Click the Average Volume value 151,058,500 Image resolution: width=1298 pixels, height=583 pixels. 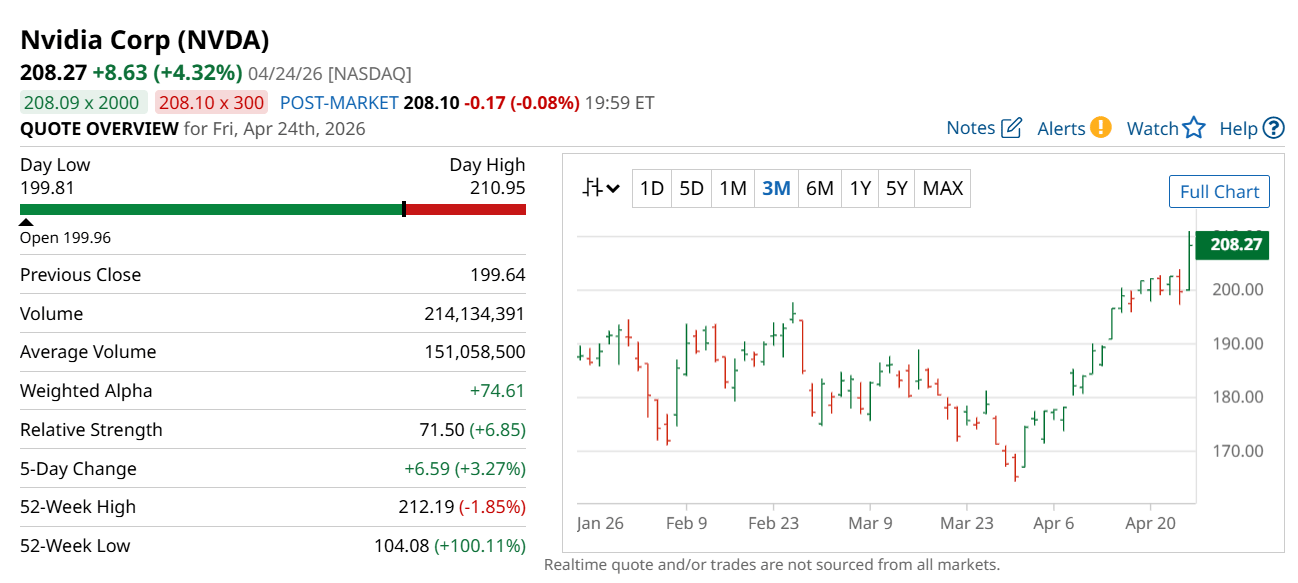point(475,352)
